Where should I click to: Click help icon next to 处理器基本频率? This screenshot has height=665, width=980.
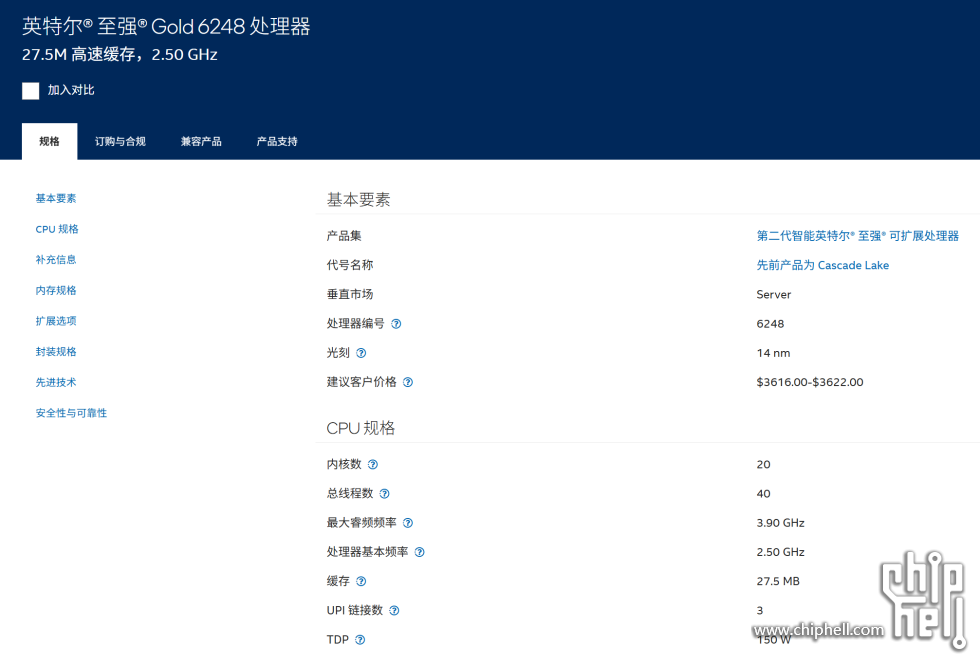(x=420, y=552)
